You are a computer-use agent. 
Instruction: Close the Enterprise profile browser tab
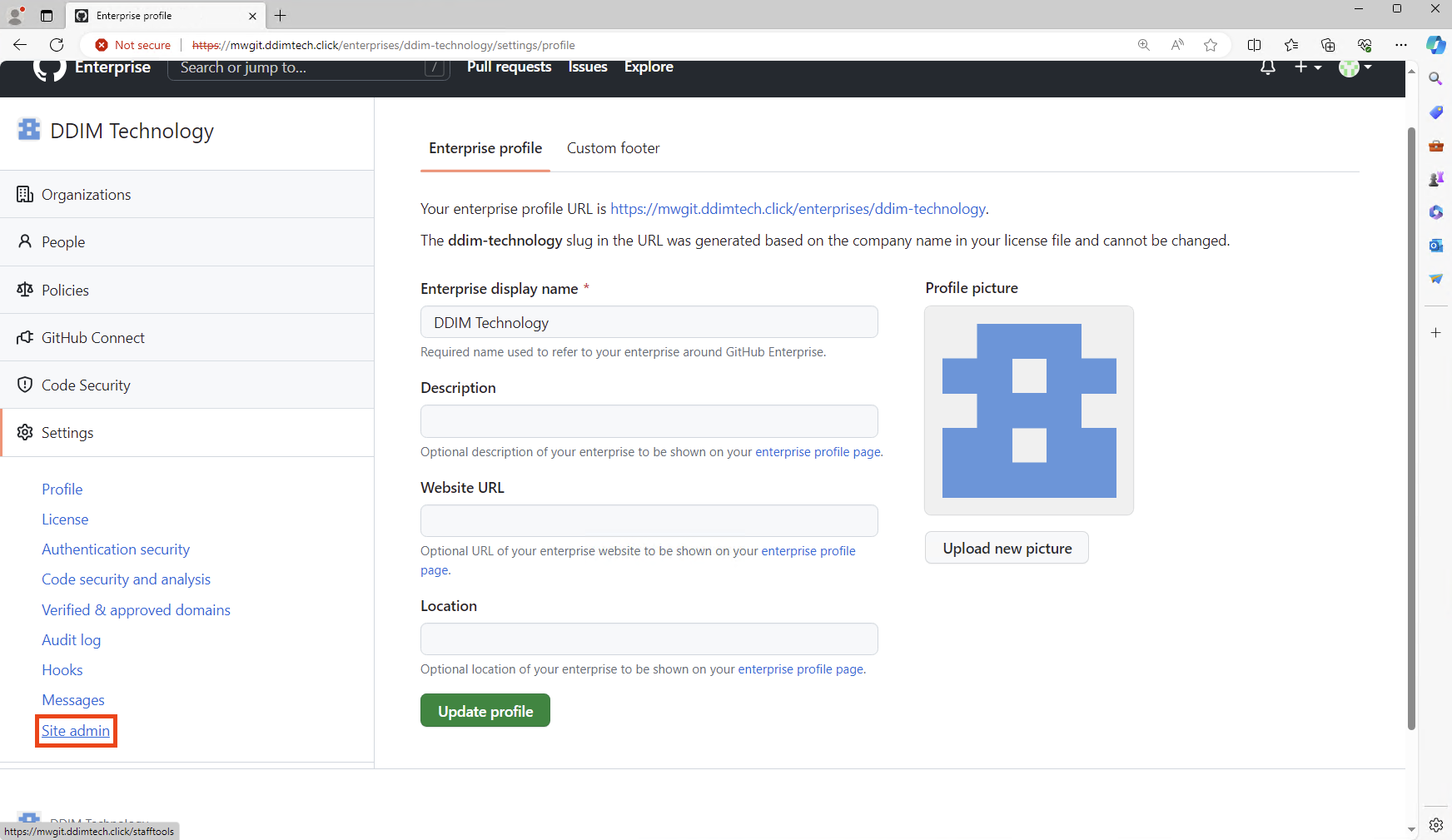[253, 16]
